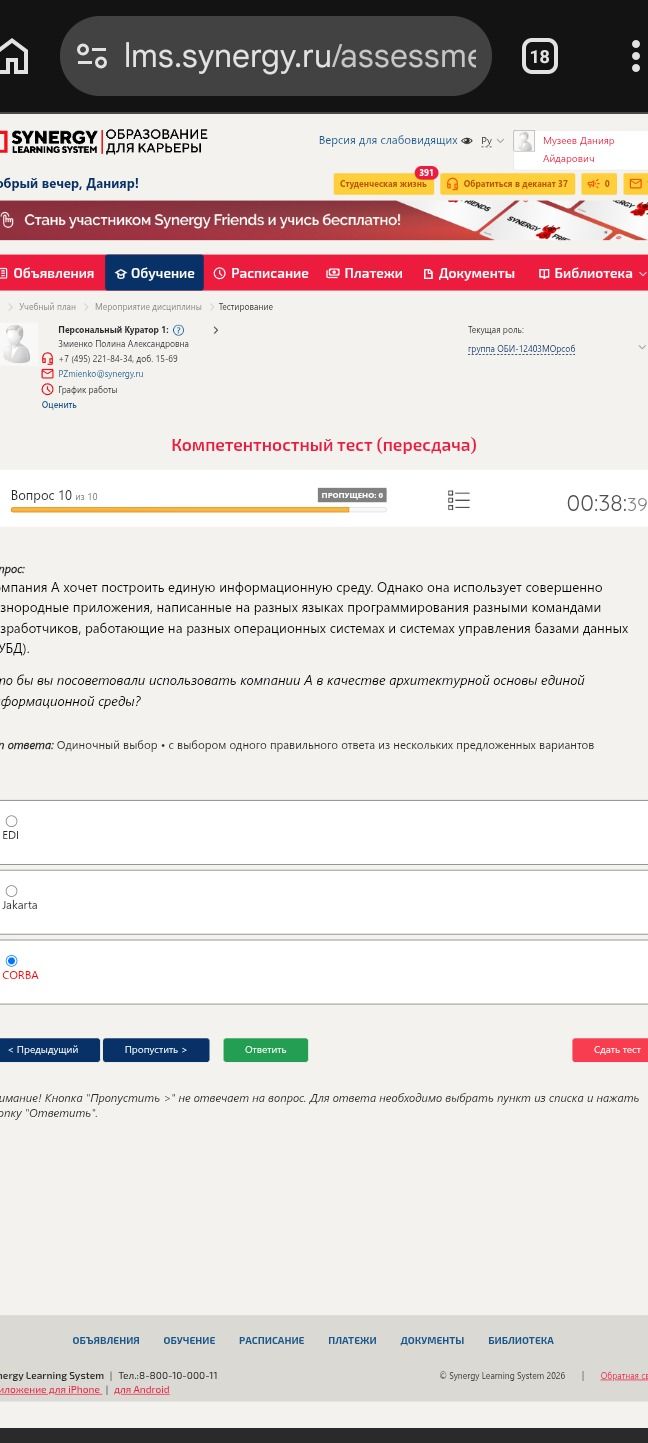Expand the curator chevron arrow
Image resolution: width=648 pixels, height=1443 pixels.
point(215,330)
